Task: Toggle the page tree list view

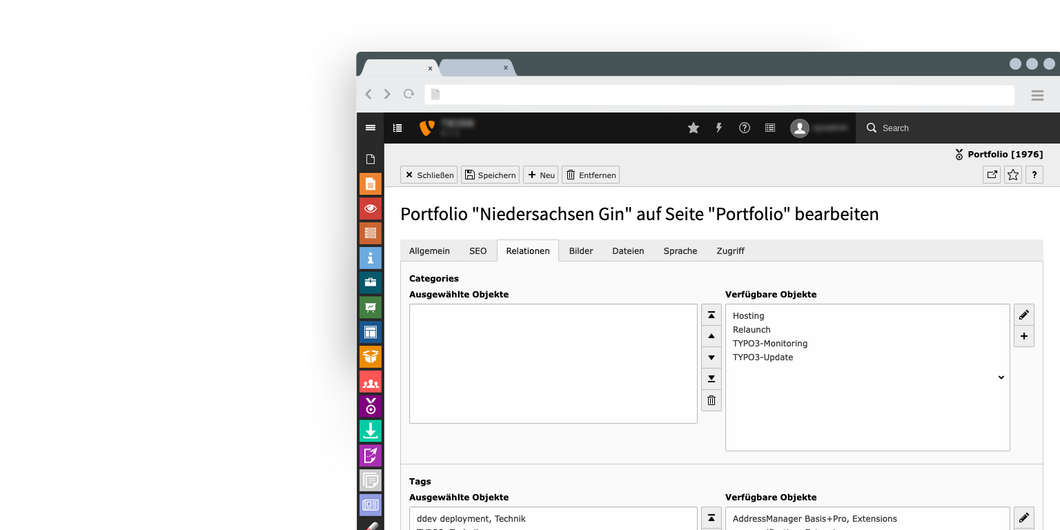Action: [x=397, y=128]
